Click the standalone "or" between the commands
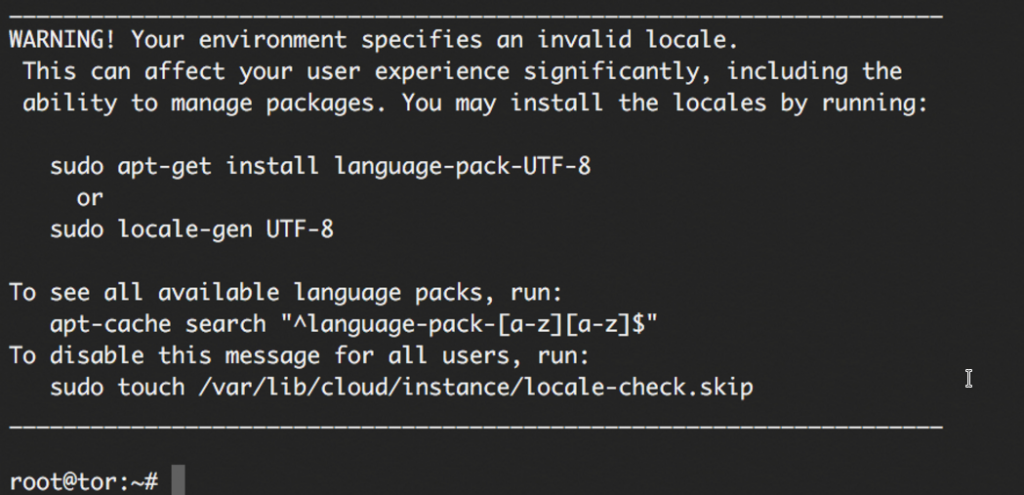Screen dimensions: 1024x495 (x=90, y=198)
